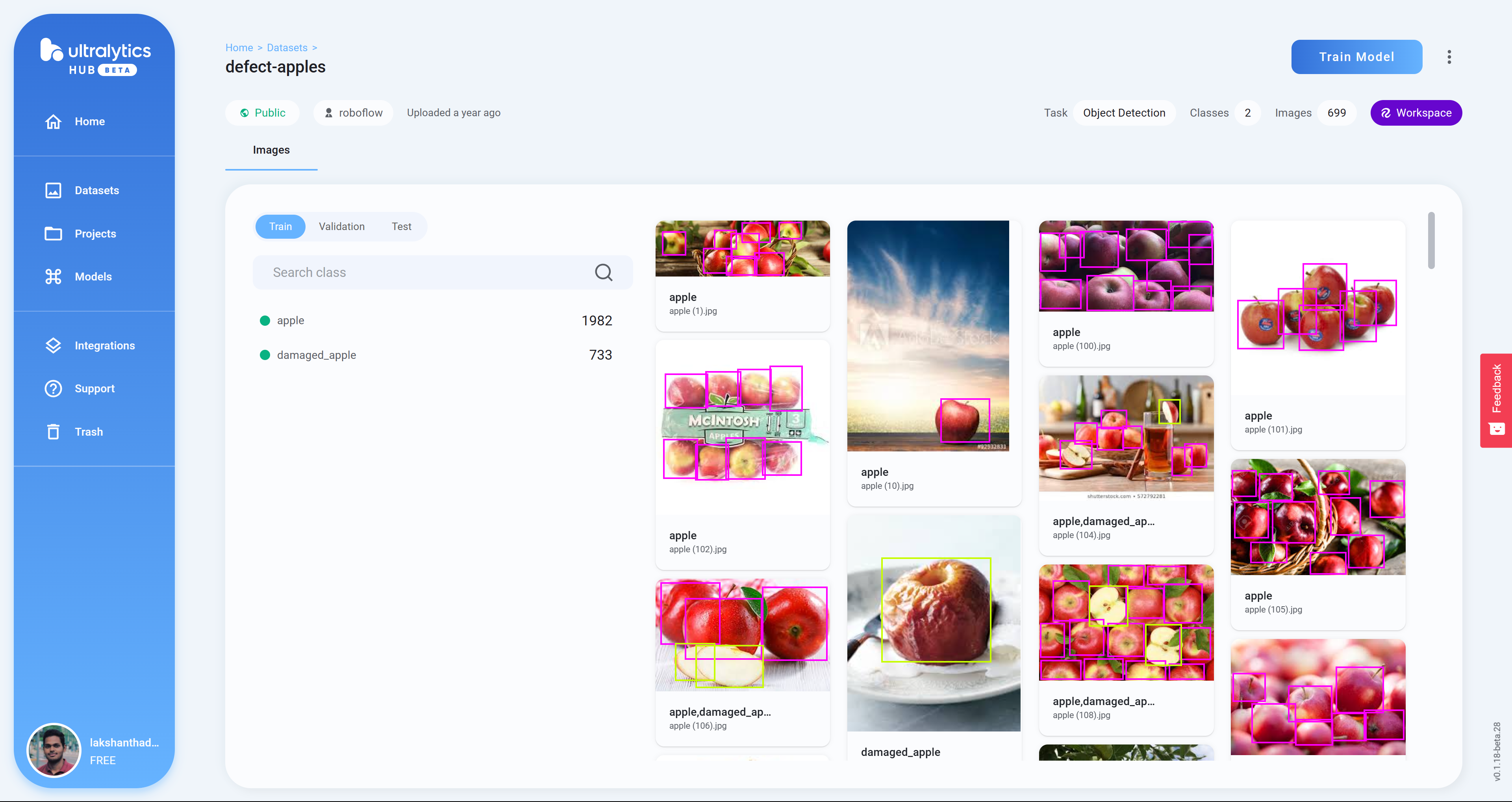The width and height of the screenshot is (1512, 802).
Task: Click the Home house icon in sidebar
Action: 54,122
